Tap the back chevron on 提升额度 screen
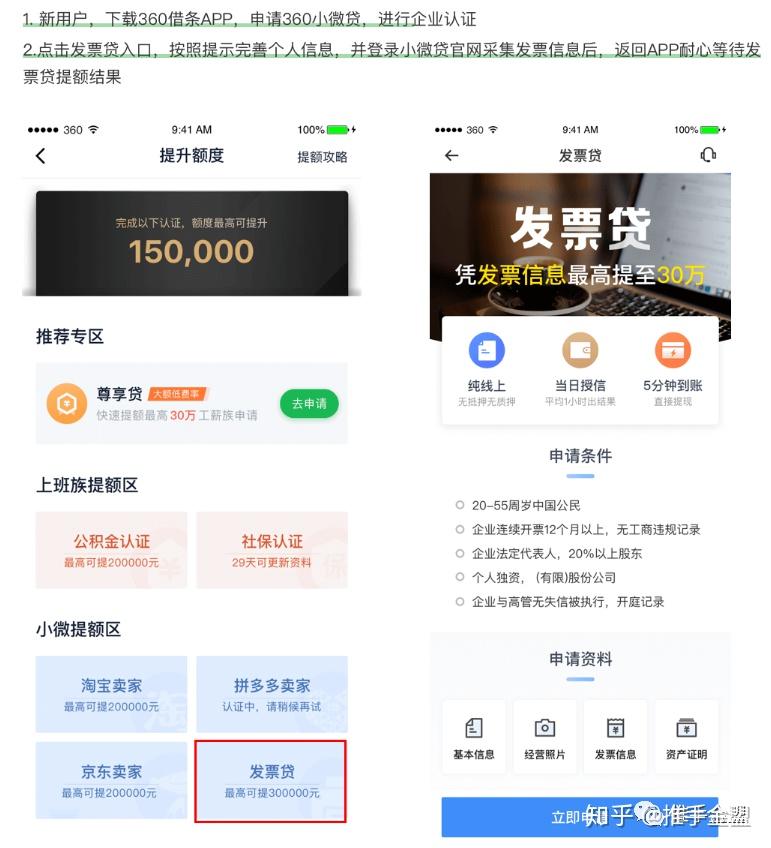Image resolution: width=771 pixels, height=848 pixels. [41, 156]
